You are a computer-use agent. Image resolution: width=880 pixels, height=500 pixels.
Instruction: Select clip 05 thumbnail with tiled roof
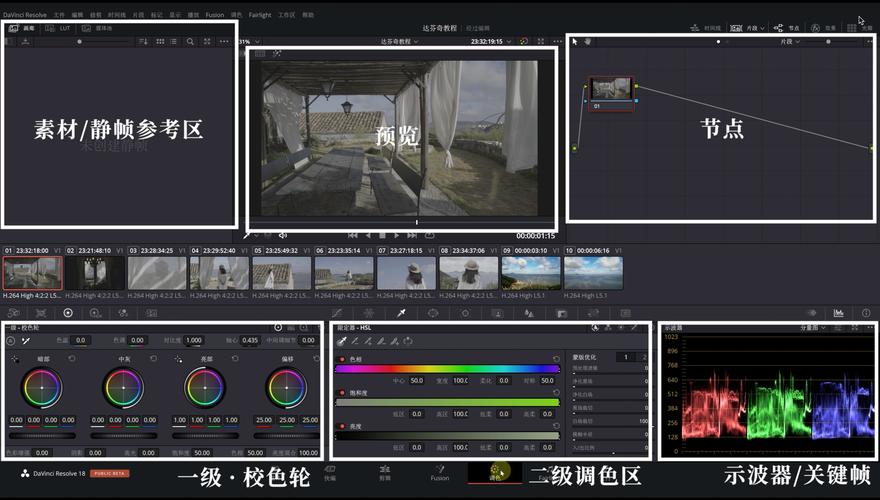pos(282,273)
